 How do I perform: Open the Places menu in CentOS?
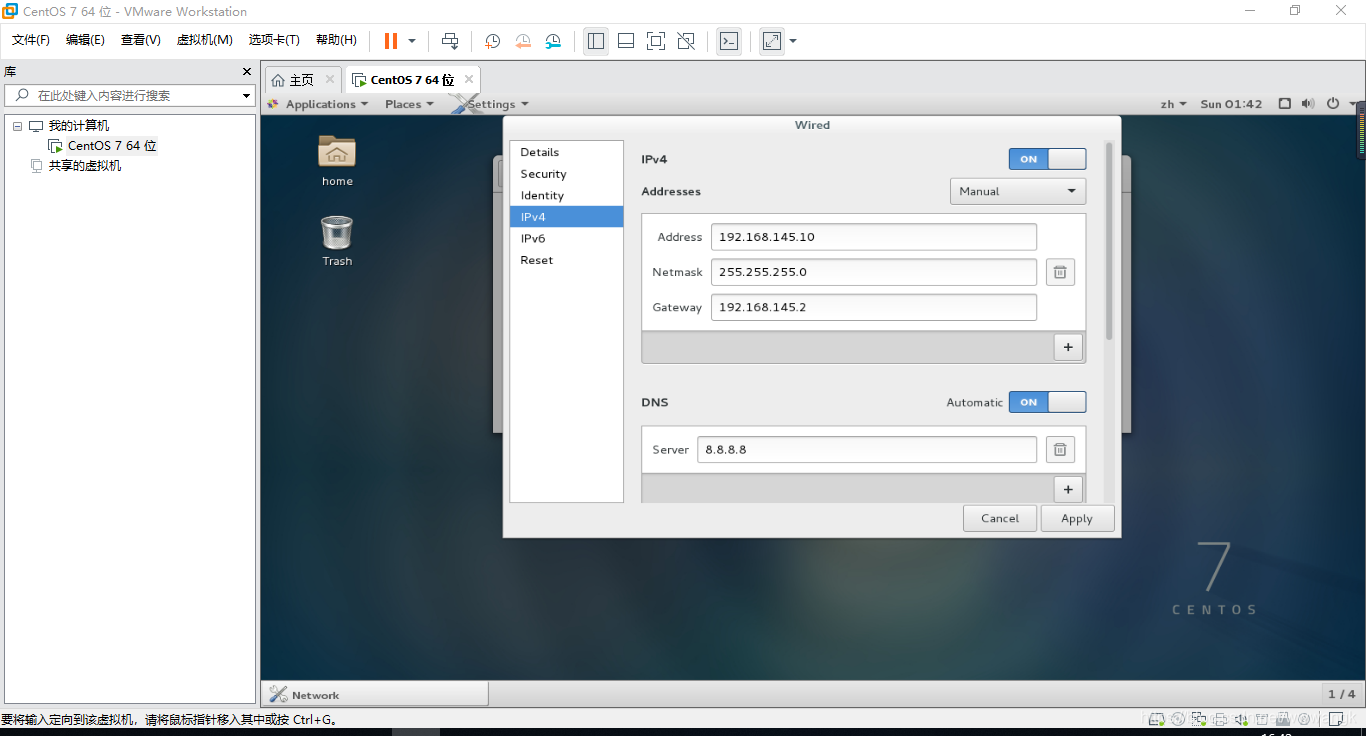[x=409, y=104]
